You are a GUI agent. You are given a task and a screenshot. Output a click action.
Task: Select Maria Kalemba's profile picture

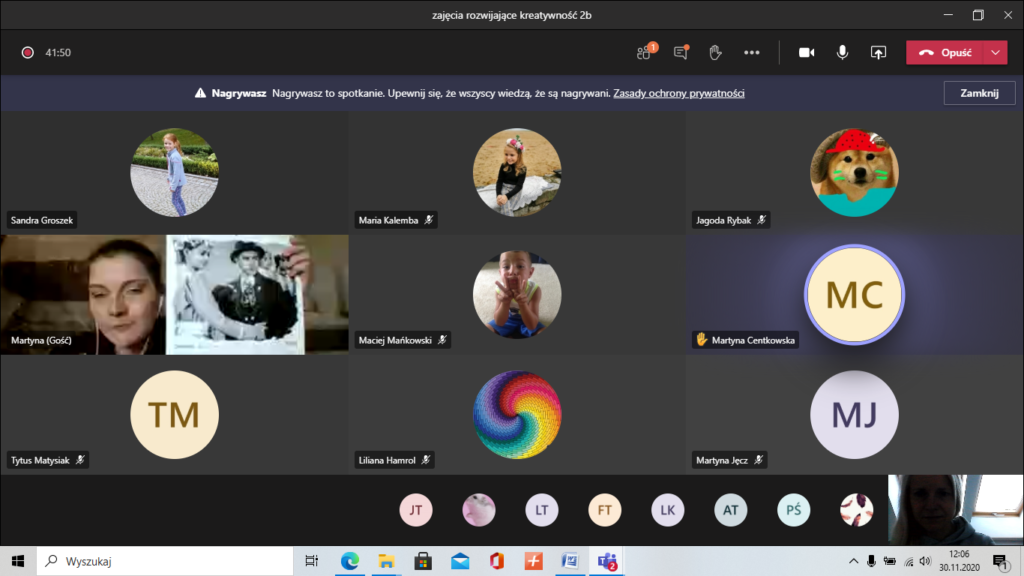(x=517, y=172)
